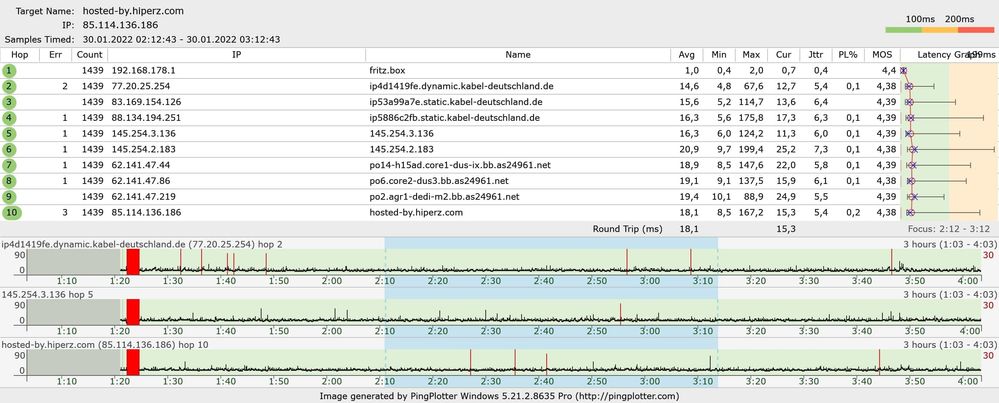Select hop 8 green circle icon
The height and width of the screenshot is (403, 999).
pyautogui.click(x=9, y=181)
